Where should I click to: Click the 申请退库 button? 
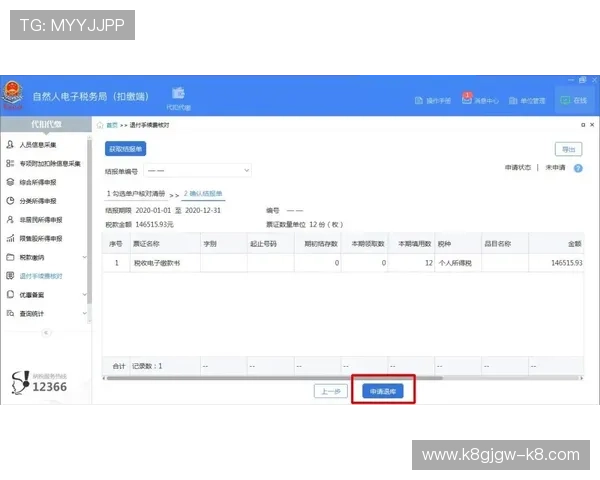(x=383, y=391)
